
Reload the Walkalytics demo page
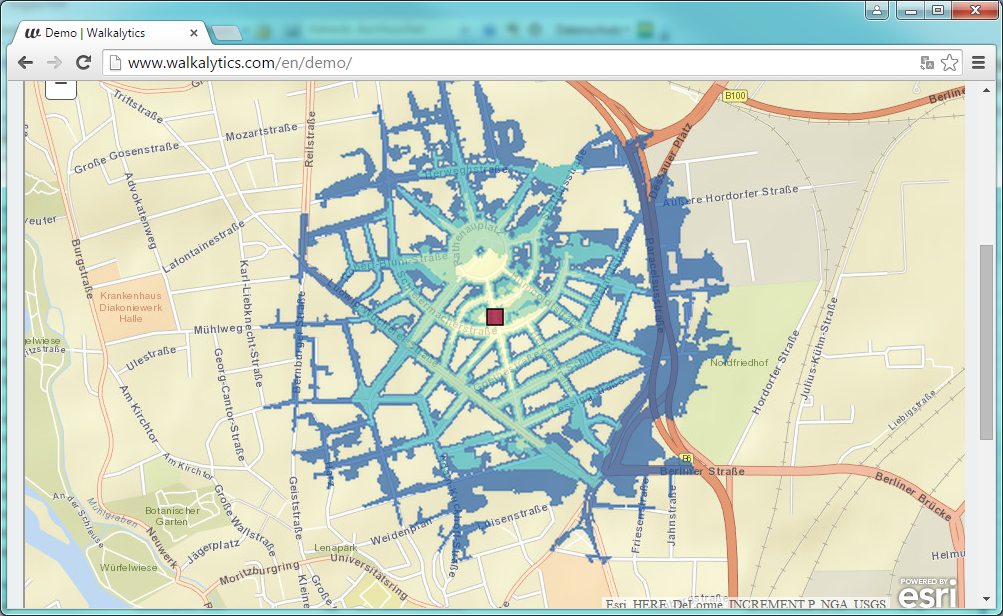pyautogui.click(x=84, y=62)
